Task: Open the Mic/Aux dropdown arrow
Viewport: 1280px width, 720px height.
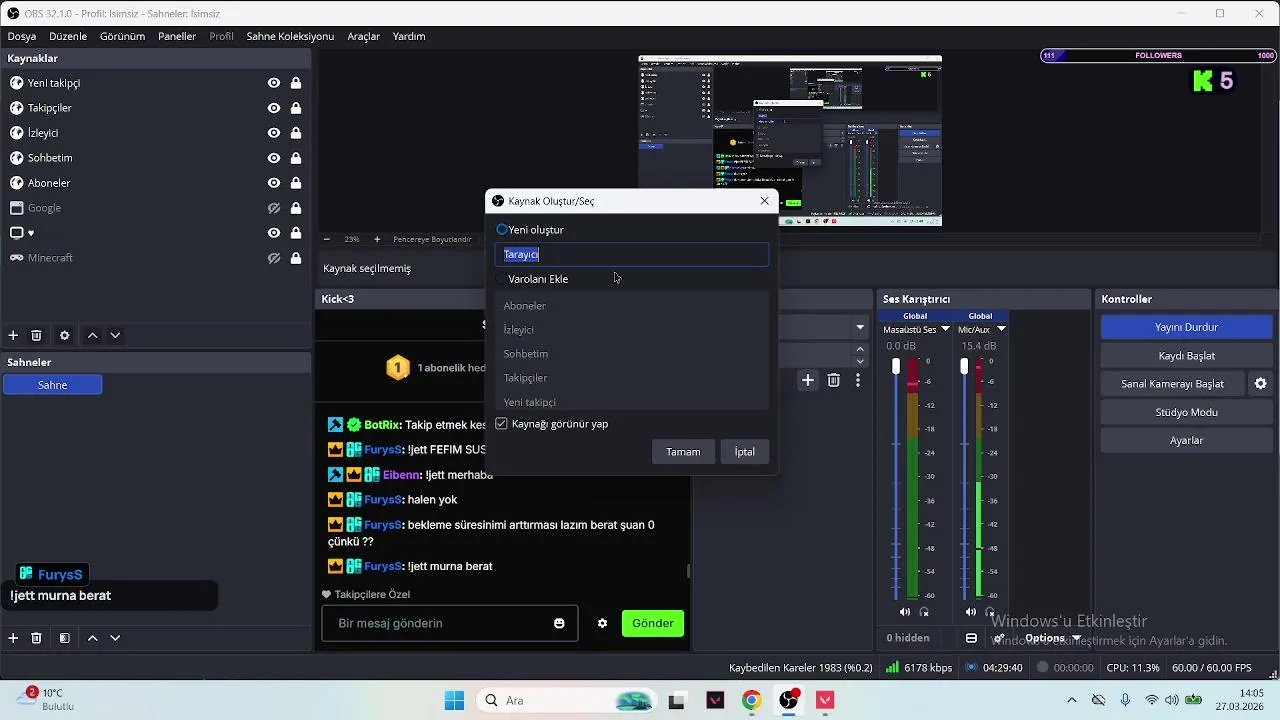Action: [x=1001, y=329]
